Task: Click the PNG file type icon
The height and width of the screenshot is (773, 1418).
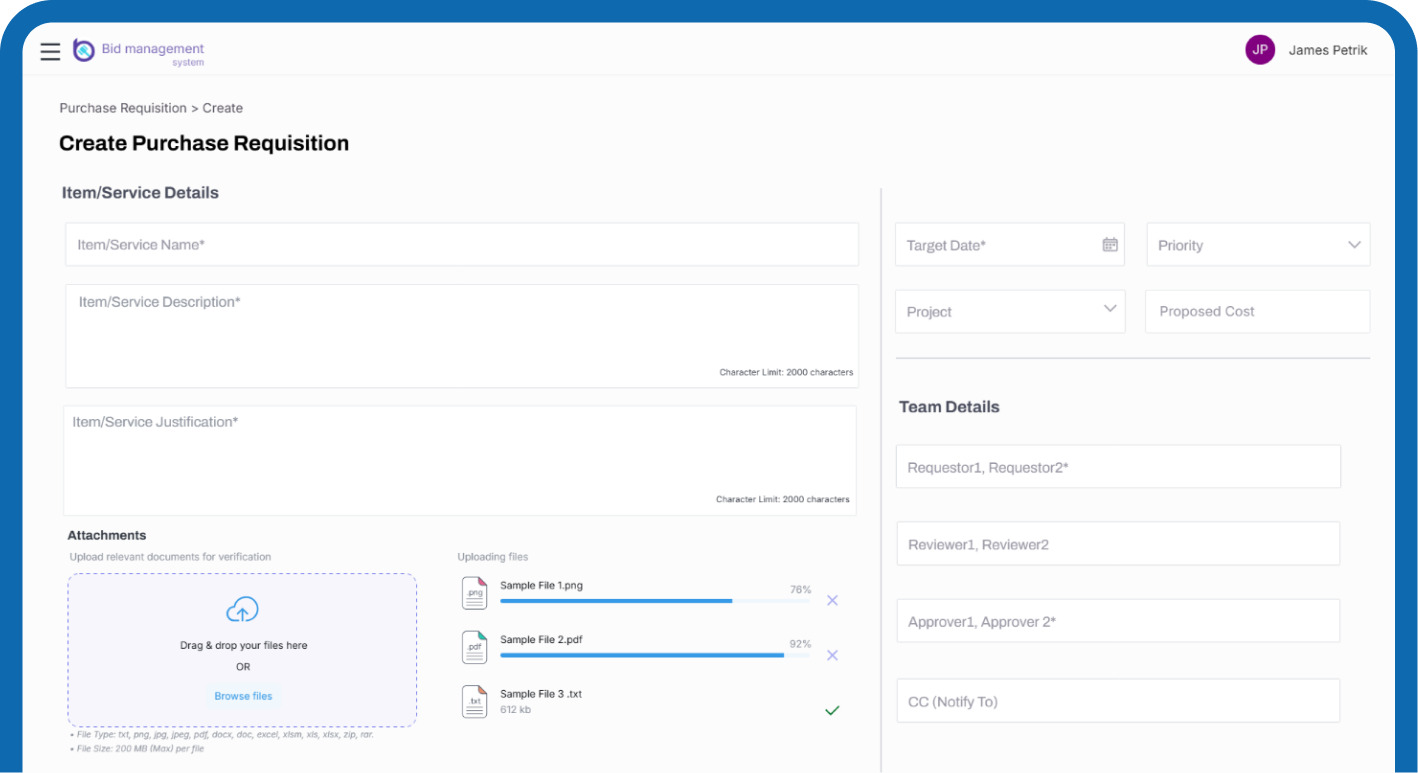Action: 474,592
